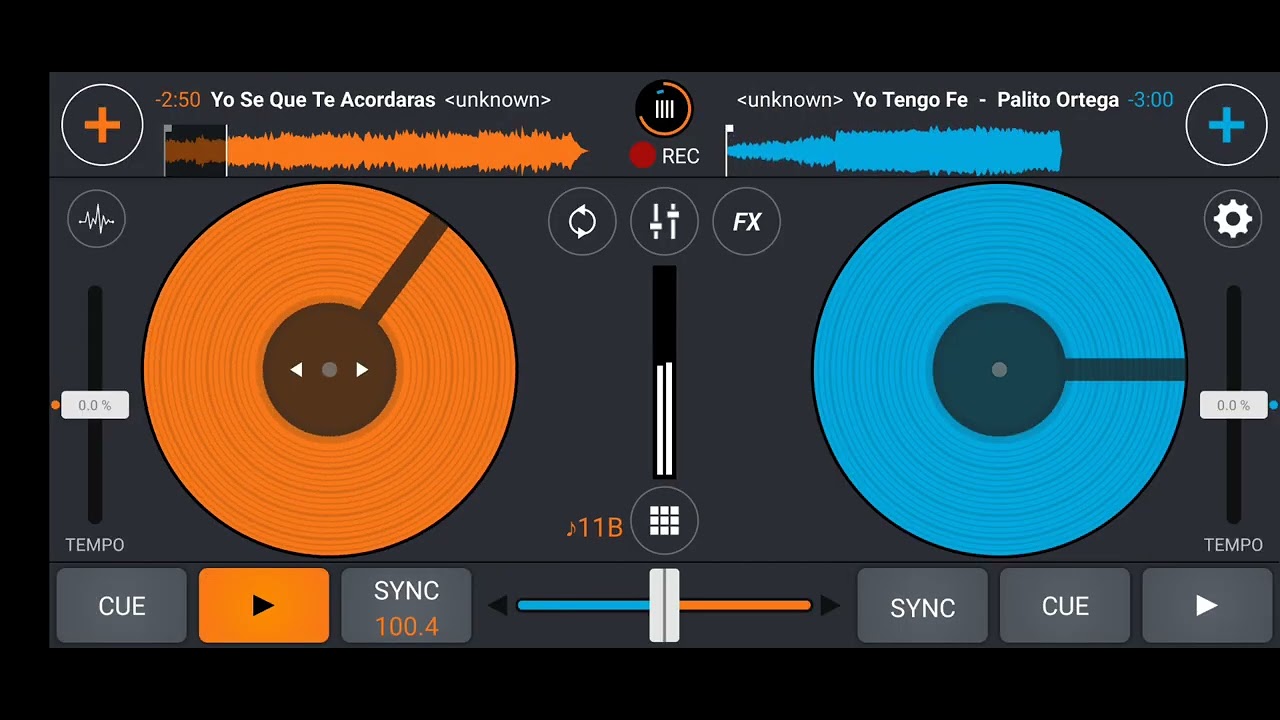Open the loop icon with circular arrows

pyautogui.click(x=582, y=221)
